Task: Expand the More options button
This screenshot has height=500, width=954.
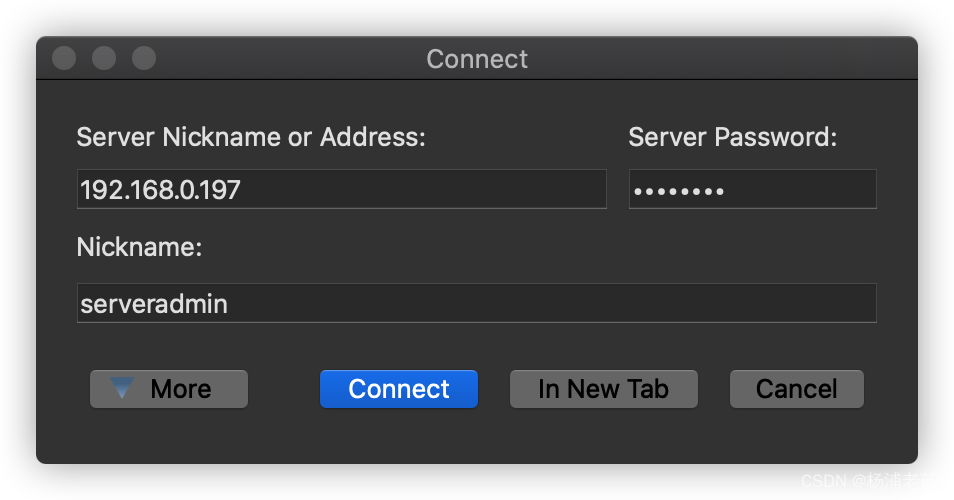Action: click(x=169, y=389)
